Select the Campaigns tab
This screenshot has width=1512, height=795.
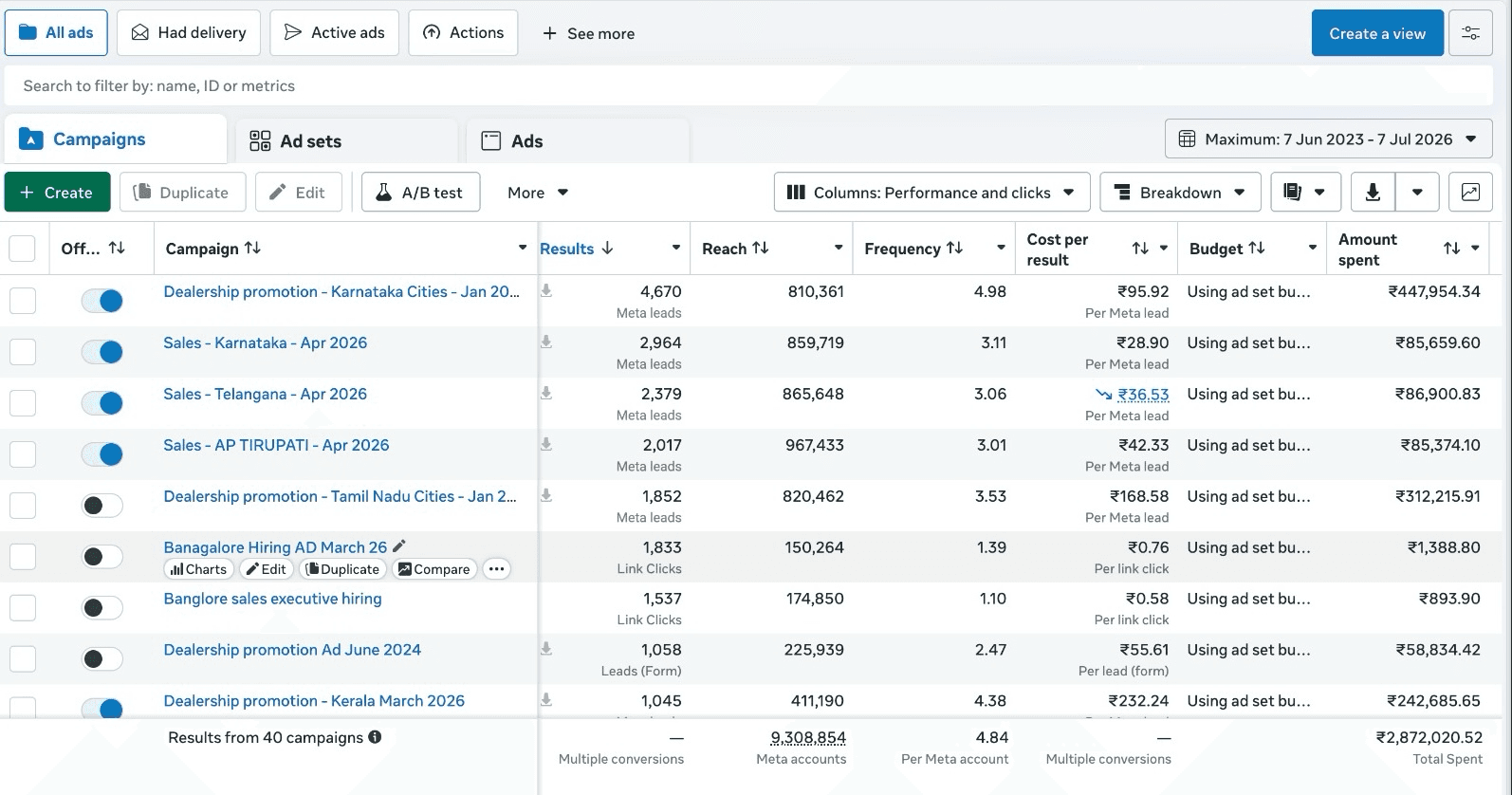tap(116, 139)
